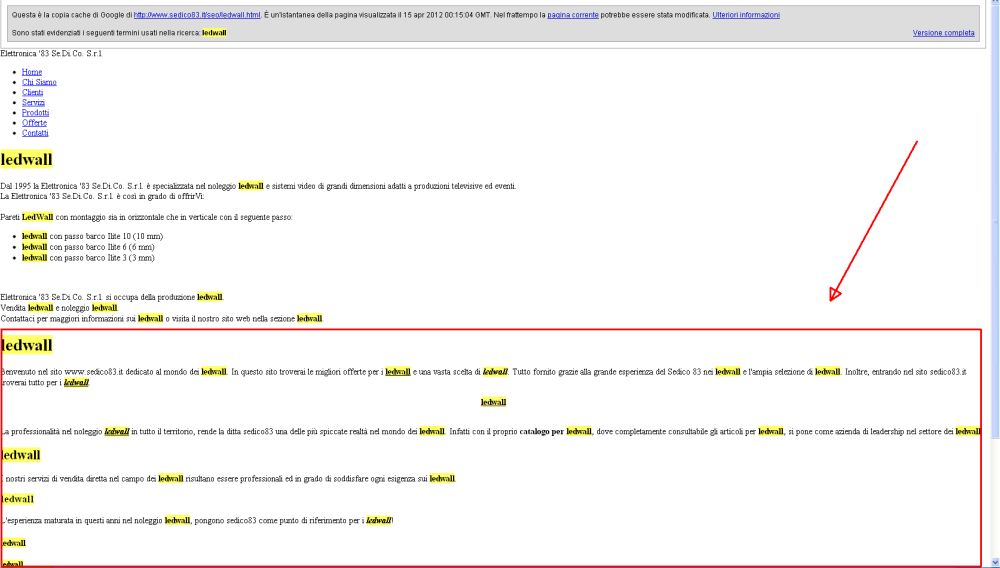Open the Clienti navigation link
The image size is (1000, 568).
point(33,92)
